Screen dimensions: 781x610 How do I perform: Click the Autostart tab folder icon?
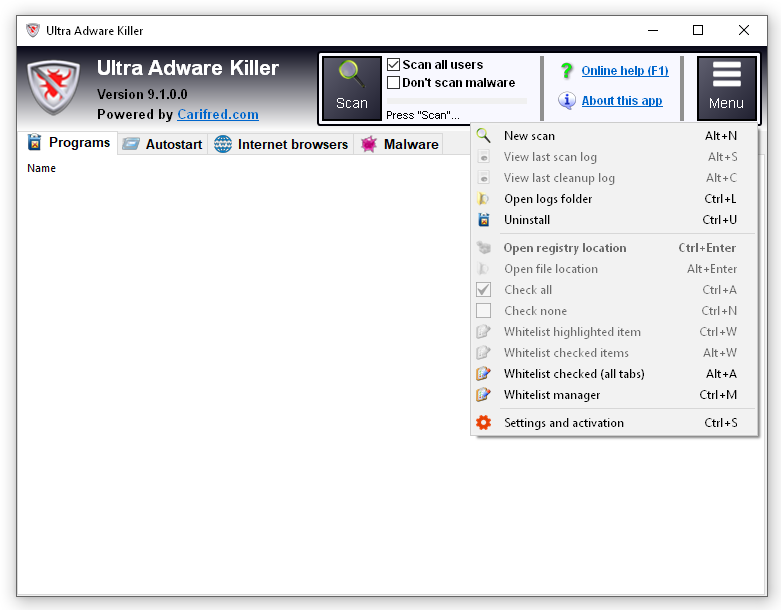[x=131, y=144]
